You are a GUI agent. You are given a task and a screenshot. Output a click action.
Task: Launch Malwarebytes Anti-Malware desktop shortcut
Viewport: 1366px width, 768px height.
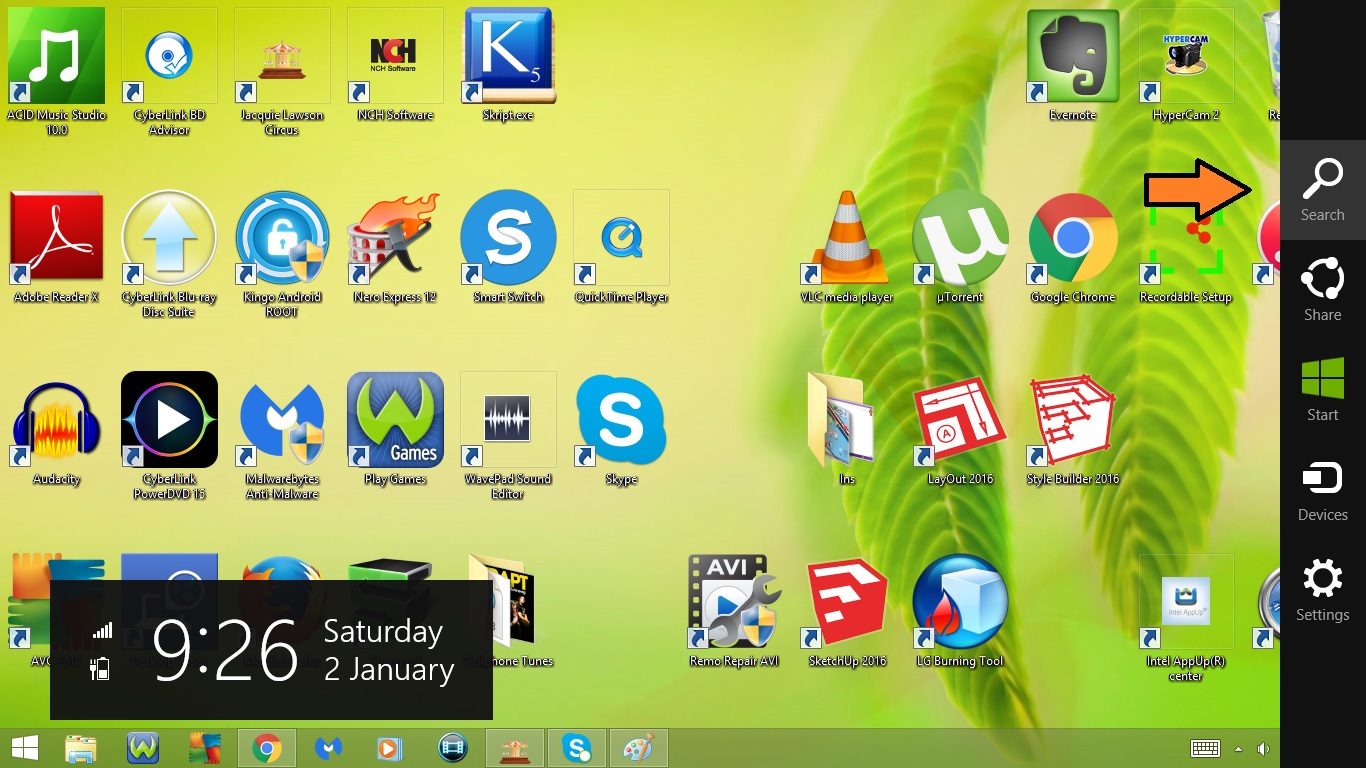pyautogui.click(x=282, y=420)
